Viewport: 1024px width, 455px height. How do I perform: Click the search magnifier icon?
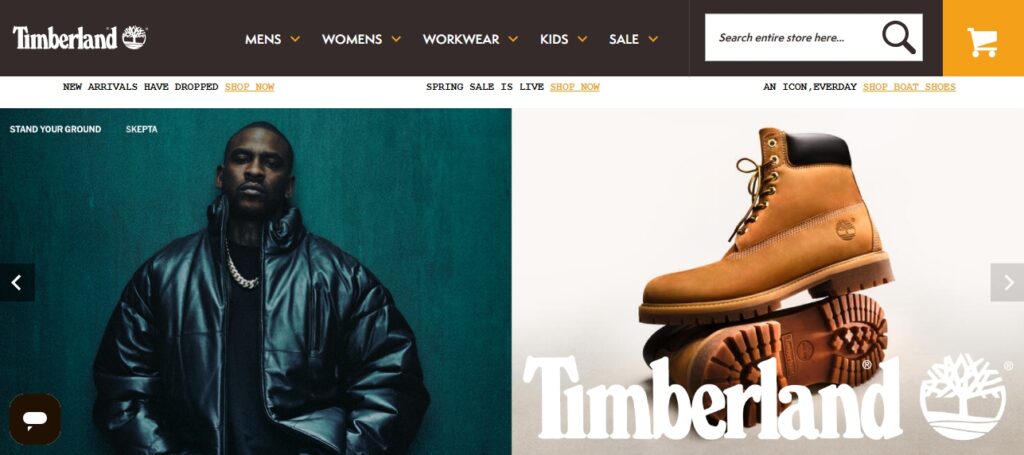[x=899, y=38]
